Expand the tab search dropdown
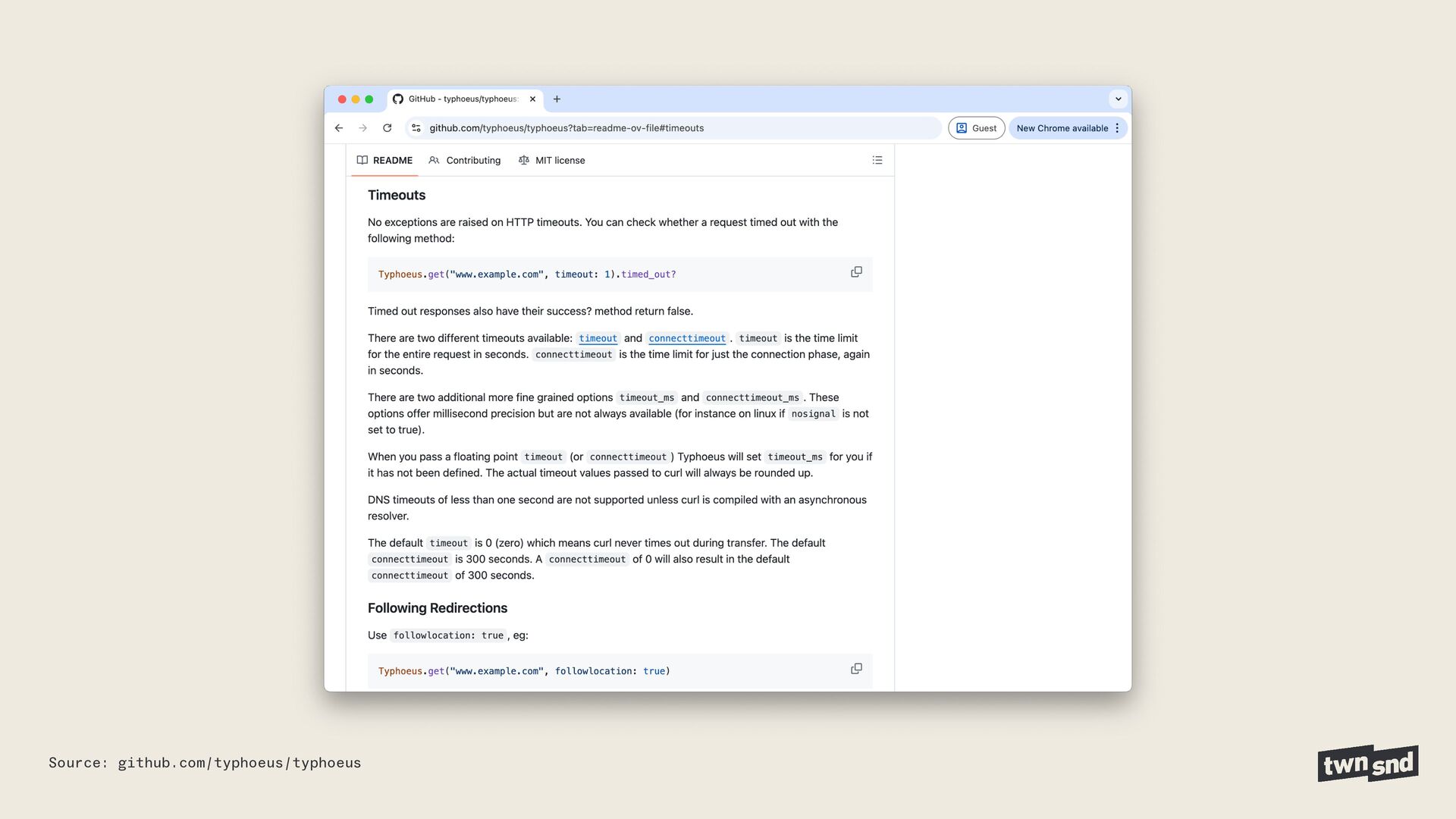Image resolution: width=1456 pixels, height=819 pixels. 1118,99
